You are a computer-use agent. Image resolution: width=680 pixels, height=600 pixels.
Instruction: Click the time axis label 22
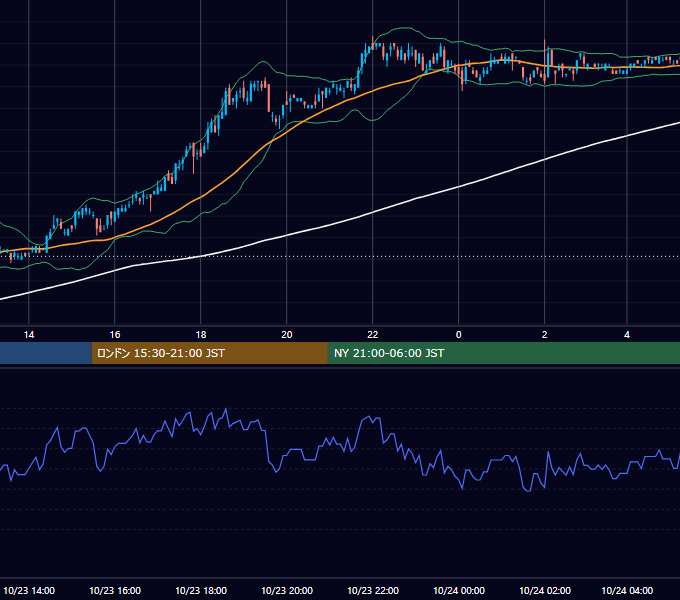(x=373, y=335)
